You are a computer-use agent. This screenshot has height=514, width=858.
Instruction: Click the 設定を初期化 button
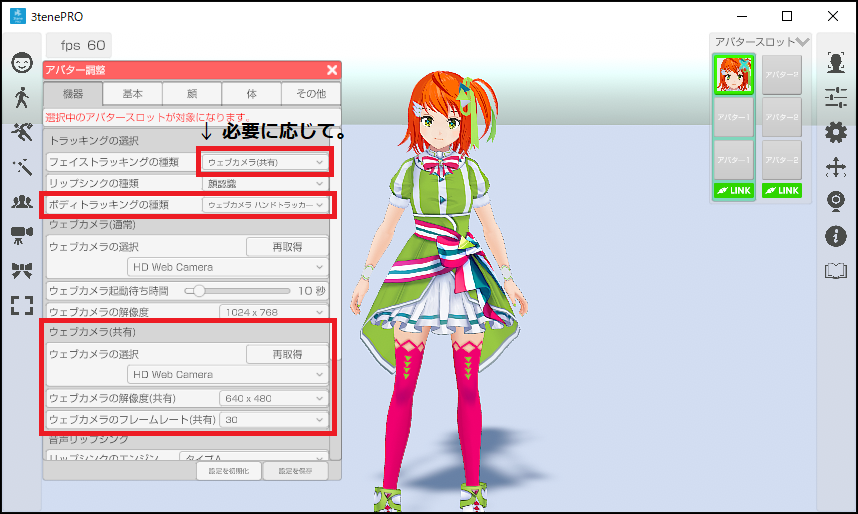(x=229, y=471)
